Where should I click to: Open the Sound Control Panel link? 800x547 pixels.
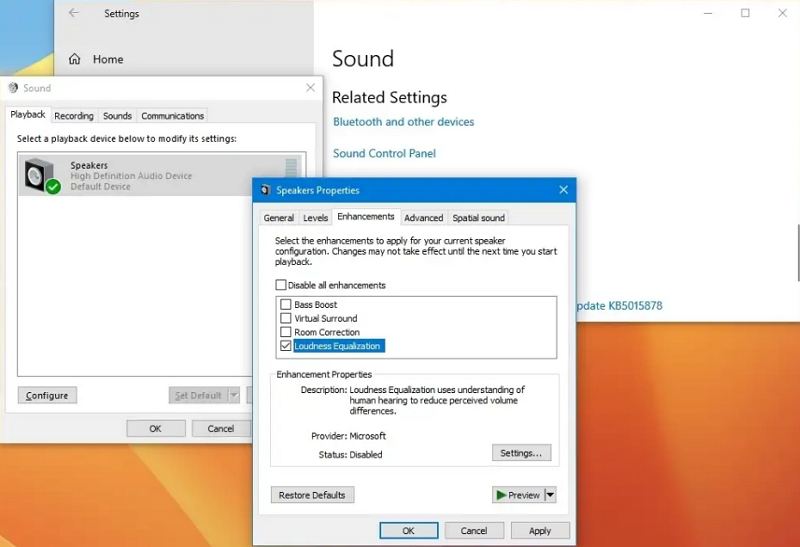(384, 154)
